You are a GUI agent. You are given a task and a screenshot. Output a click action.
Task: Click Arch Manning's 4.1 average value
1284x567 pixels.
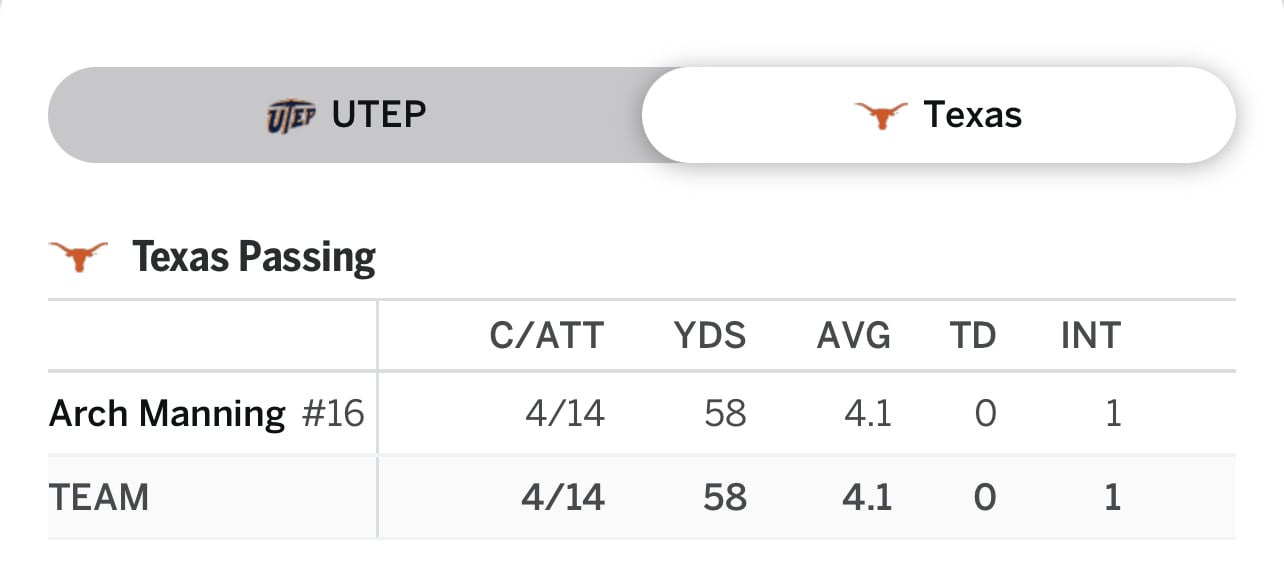coord(867,413)
